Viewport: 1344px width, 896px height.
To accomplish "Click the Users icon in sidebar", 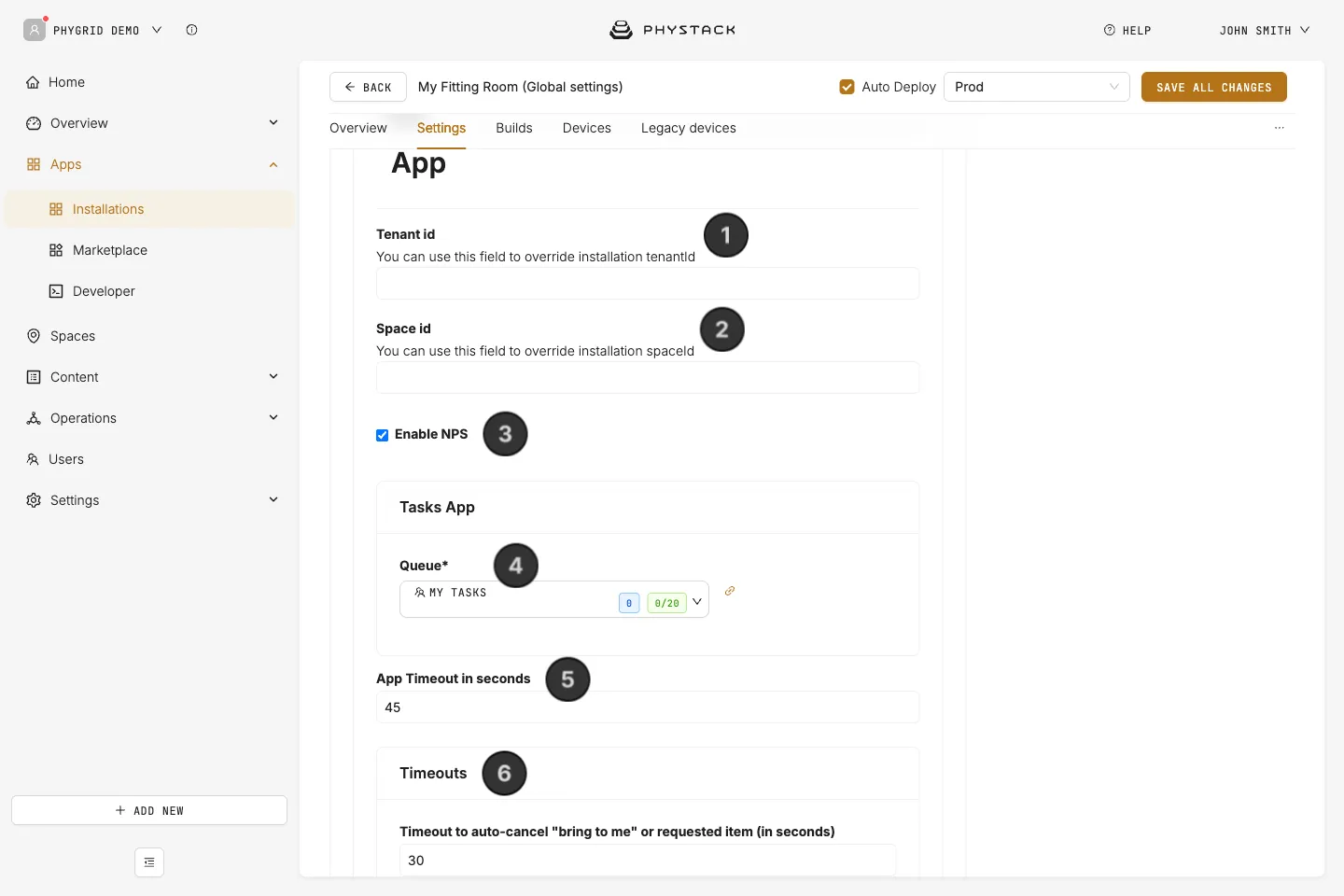I will tap(33, 459).
